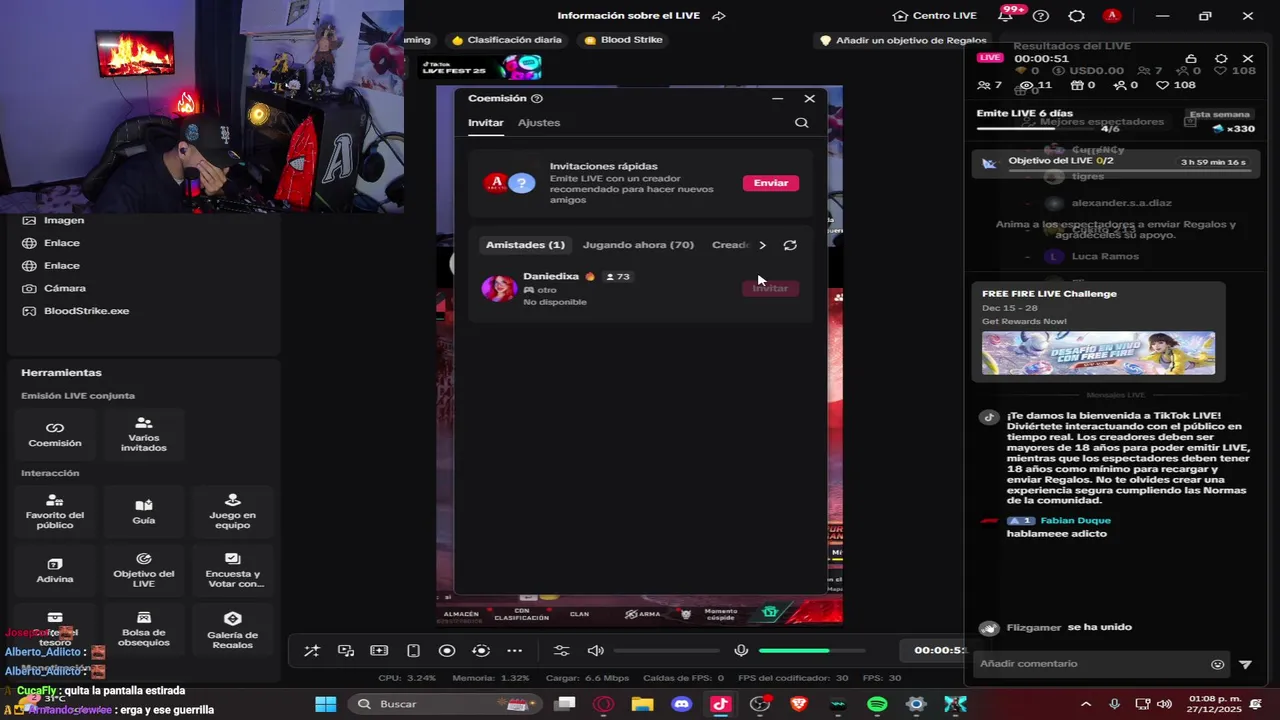Click the record circle icon
The image size is (1280, 720).
[x=447, y=651]
